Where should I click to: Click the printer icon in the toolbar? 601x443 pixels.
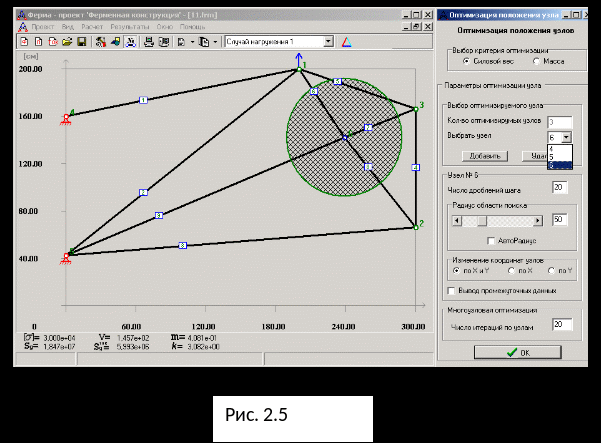(149, 42)
